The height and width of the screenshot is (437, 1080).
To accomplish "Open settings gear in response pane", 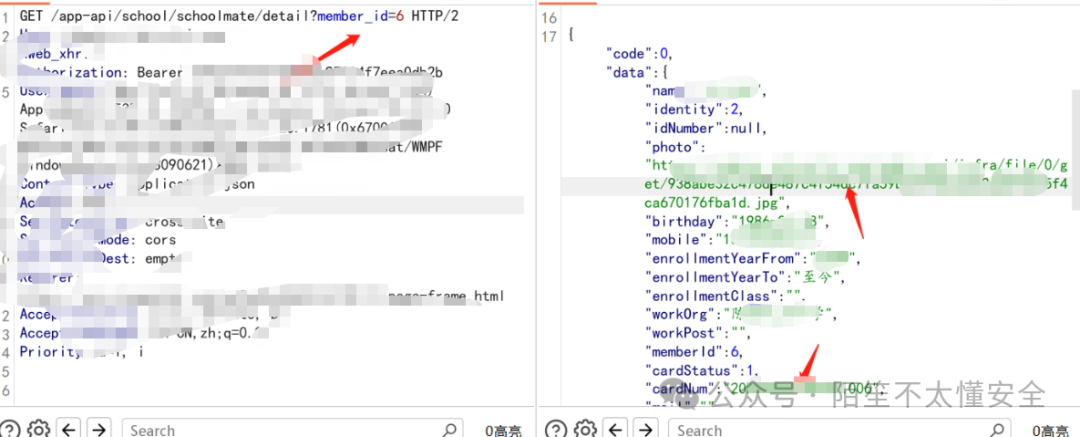I will coord(584,428).
